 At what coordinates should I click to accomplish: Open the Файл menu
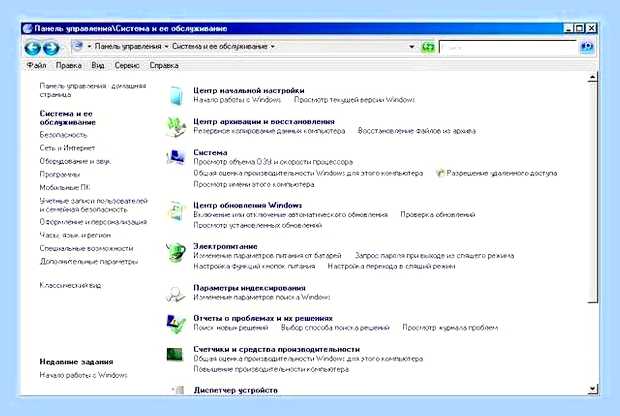pos(36,65)
